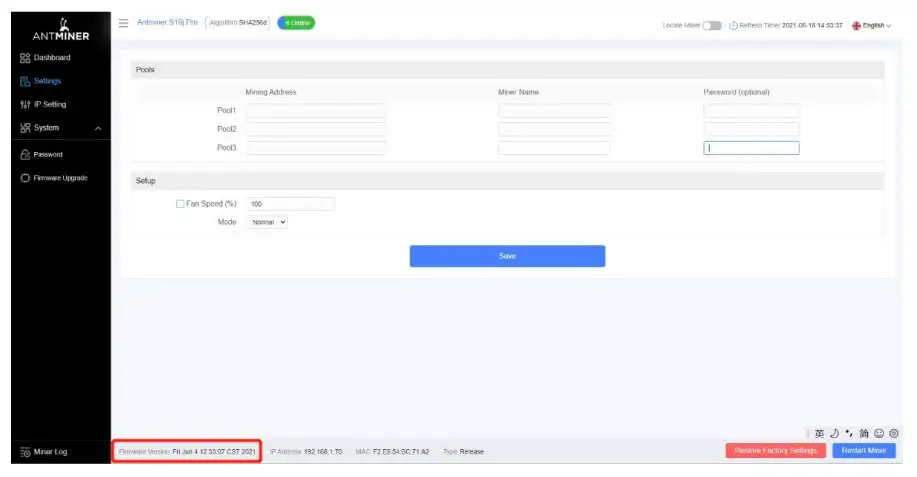Viewport: 917px width, 477px height.
Task: Click the Setup section header
Action: [x=507, y=181]
